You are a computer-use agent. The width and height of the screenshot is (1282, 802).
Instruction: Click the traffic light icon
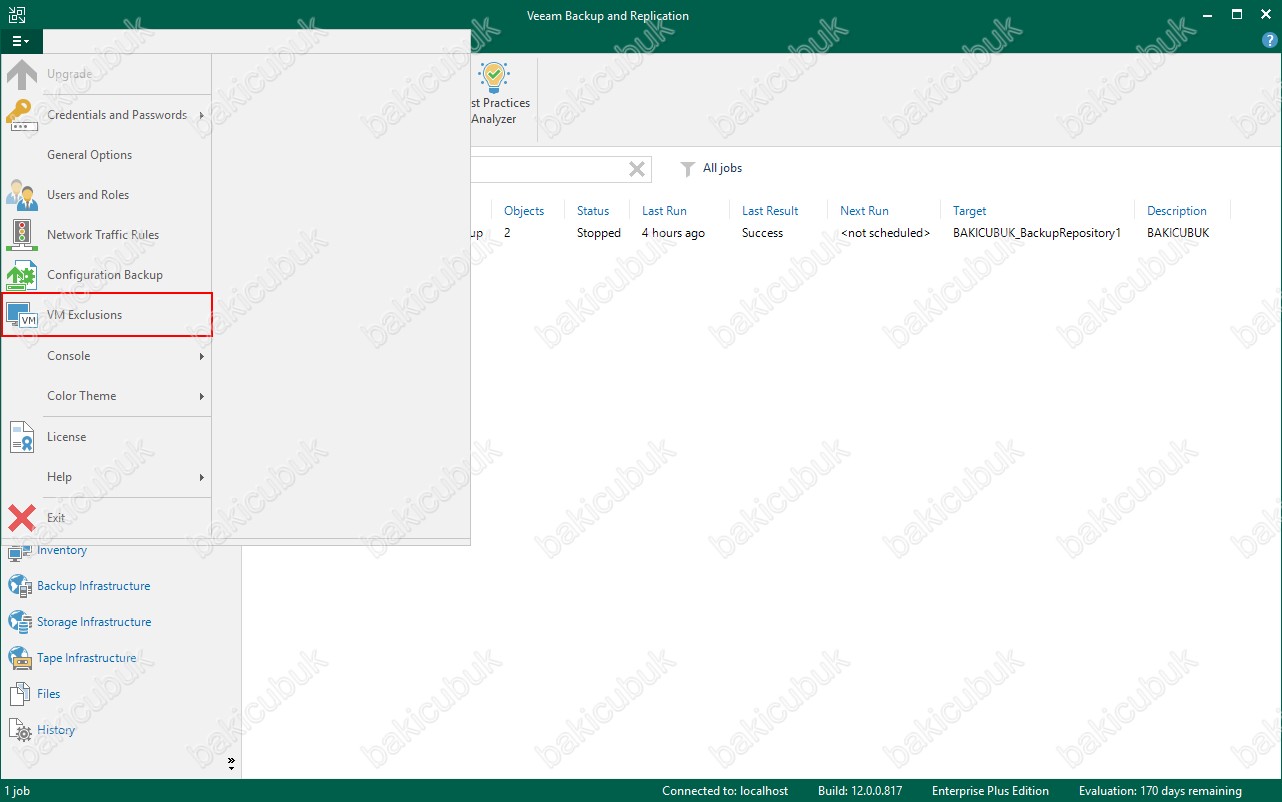[x=22, y=235]
